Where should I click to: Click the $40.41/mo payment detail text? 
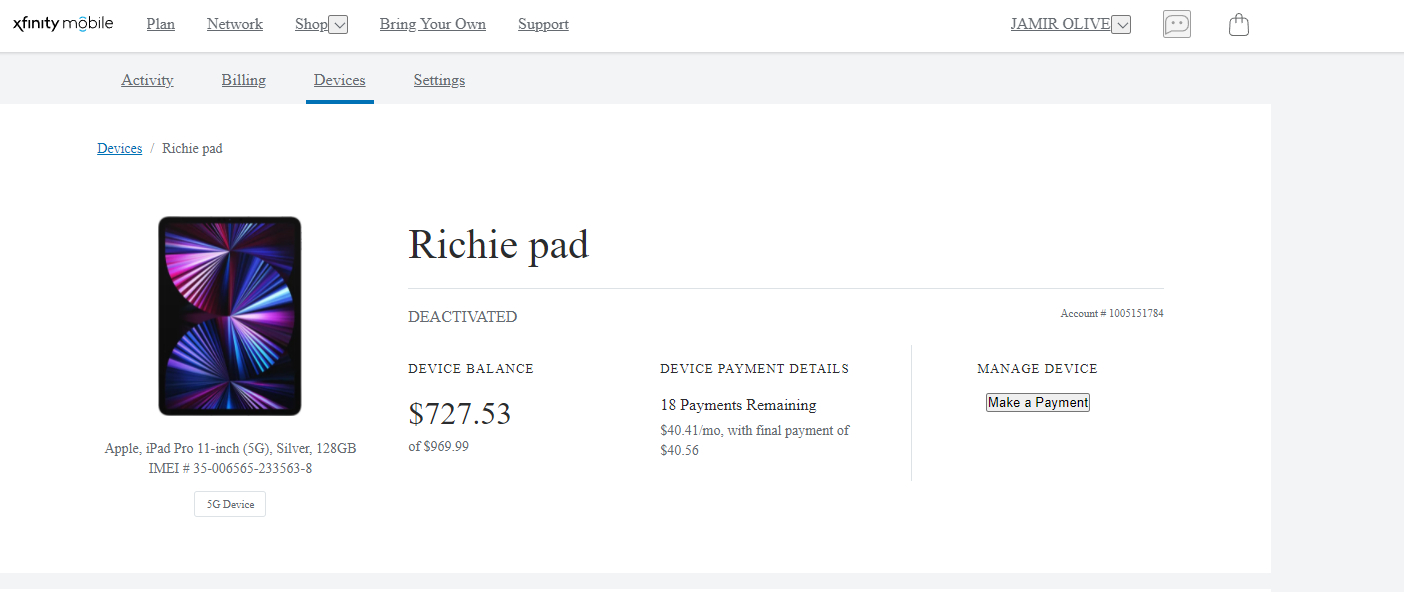pos(755,440)
